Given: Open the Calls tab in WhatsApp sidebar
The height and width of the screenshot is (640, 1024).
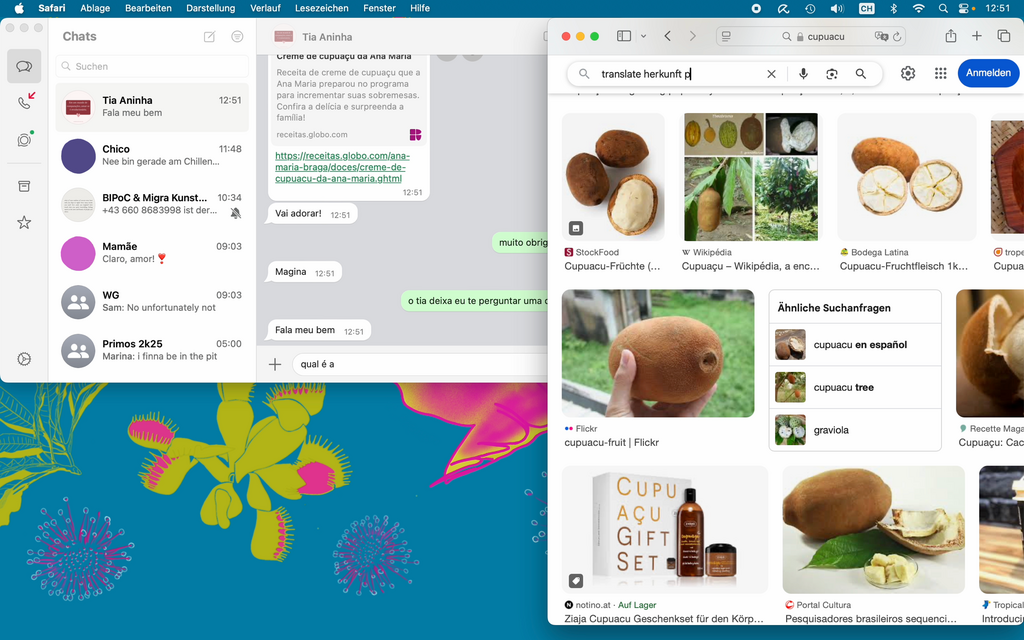Looking at the screenshot, I should pos(25,102).
